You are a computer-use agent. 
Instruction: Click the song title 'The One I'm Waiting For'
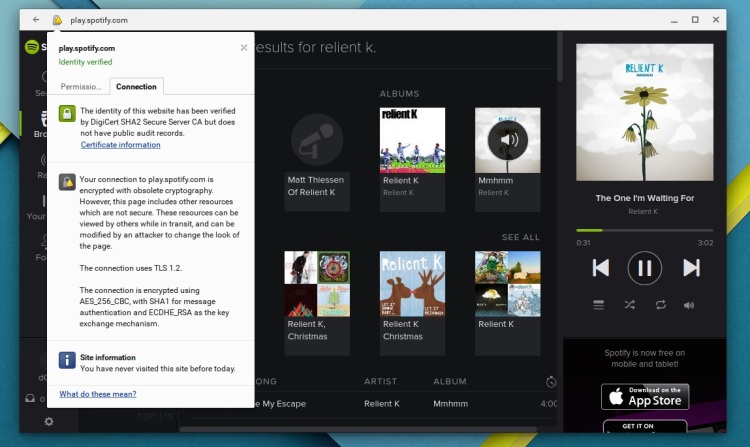(x=645, y=198)
